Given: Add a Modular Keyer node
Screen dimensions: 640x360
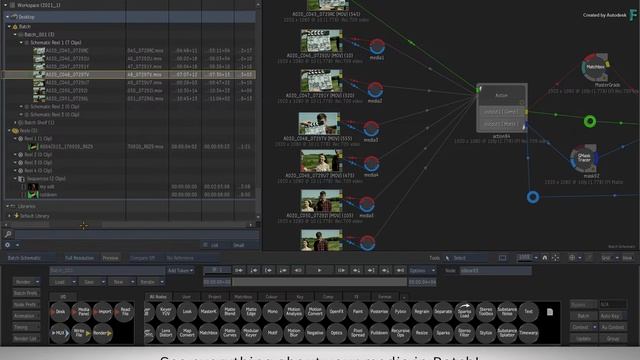Looking at the screenshot, I should pos(251,333).
